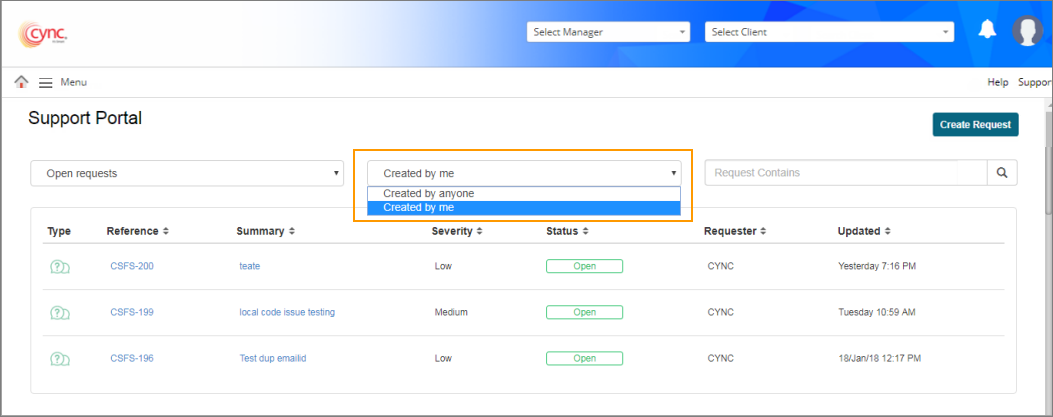Sort the table by Severity
The image size is (1053, 417).
[x=458, y=231]
